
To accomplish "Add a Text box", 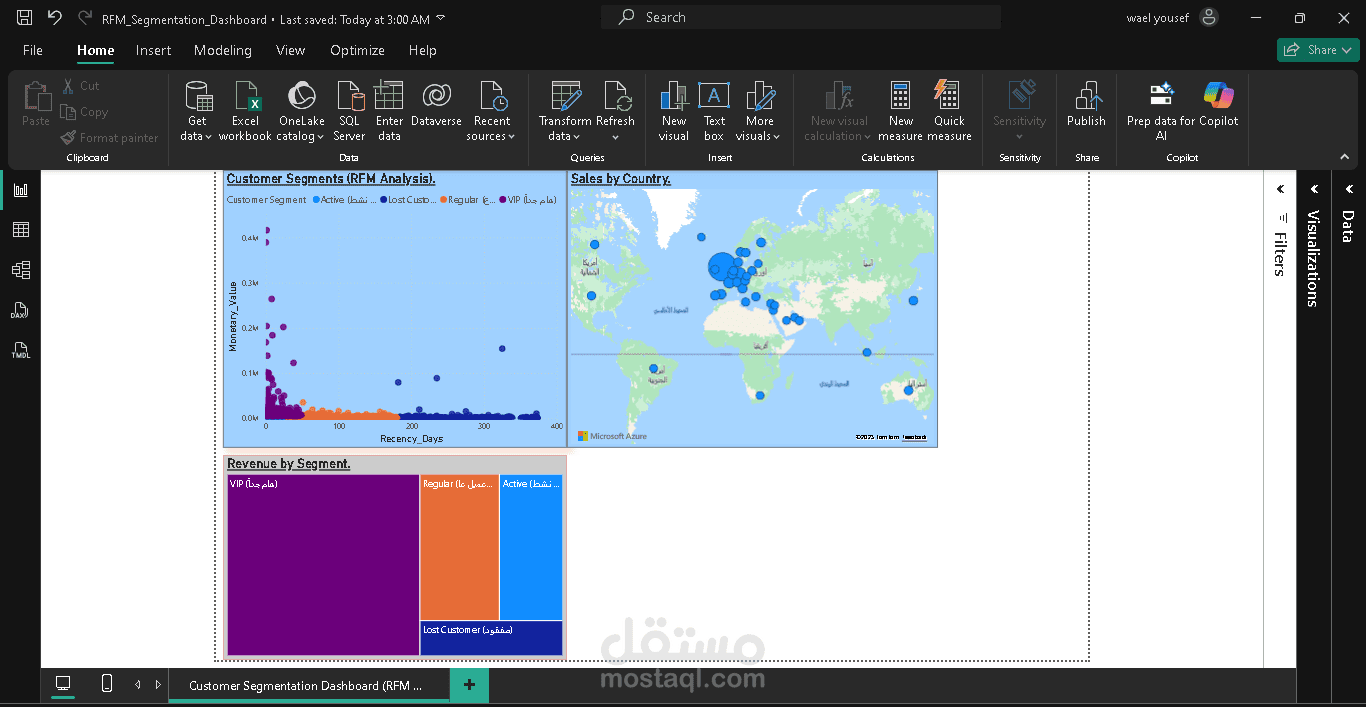I will tap(713, 111).
